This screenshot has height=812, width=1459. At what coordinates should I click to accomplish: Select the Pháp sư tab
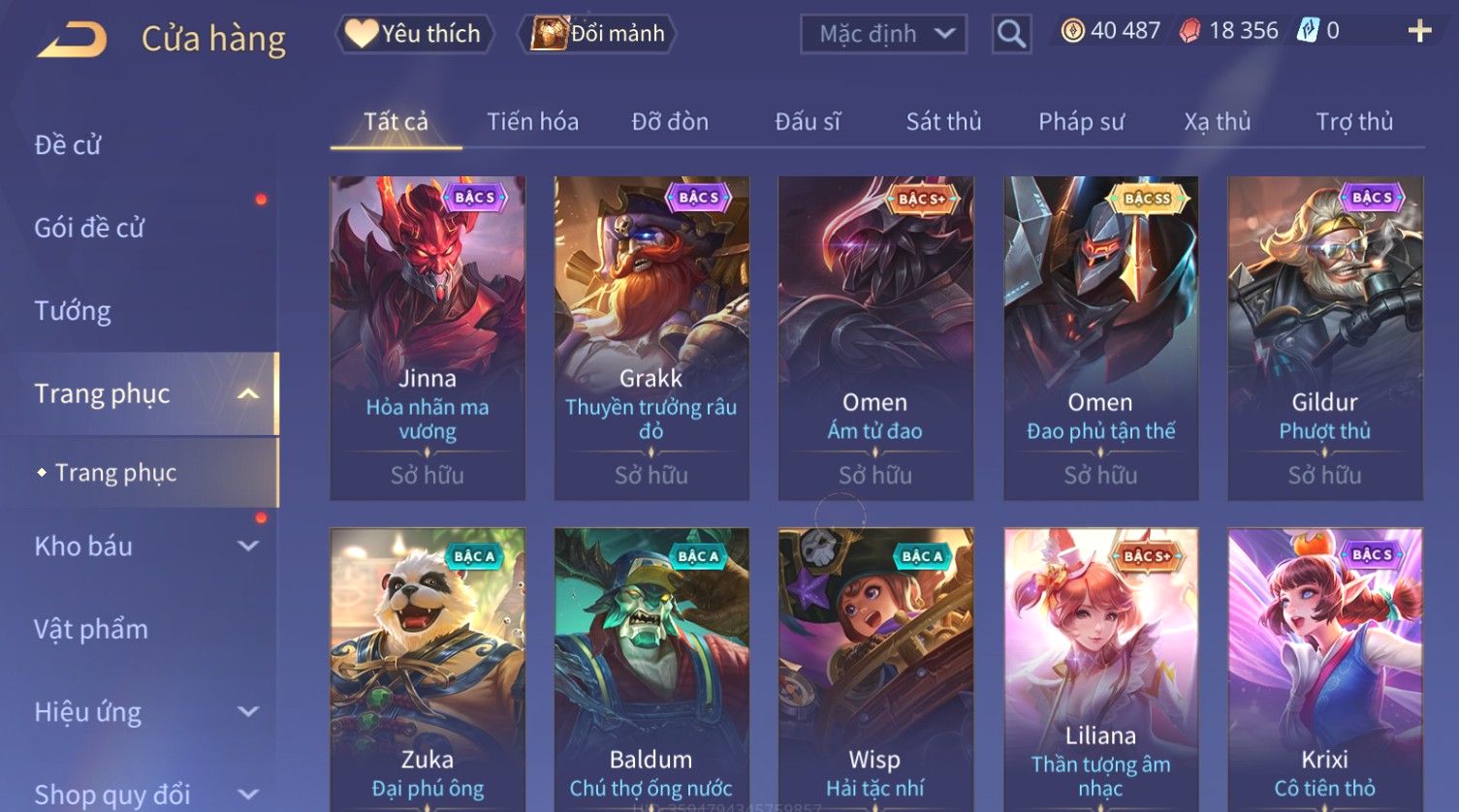pos(1081,122)
